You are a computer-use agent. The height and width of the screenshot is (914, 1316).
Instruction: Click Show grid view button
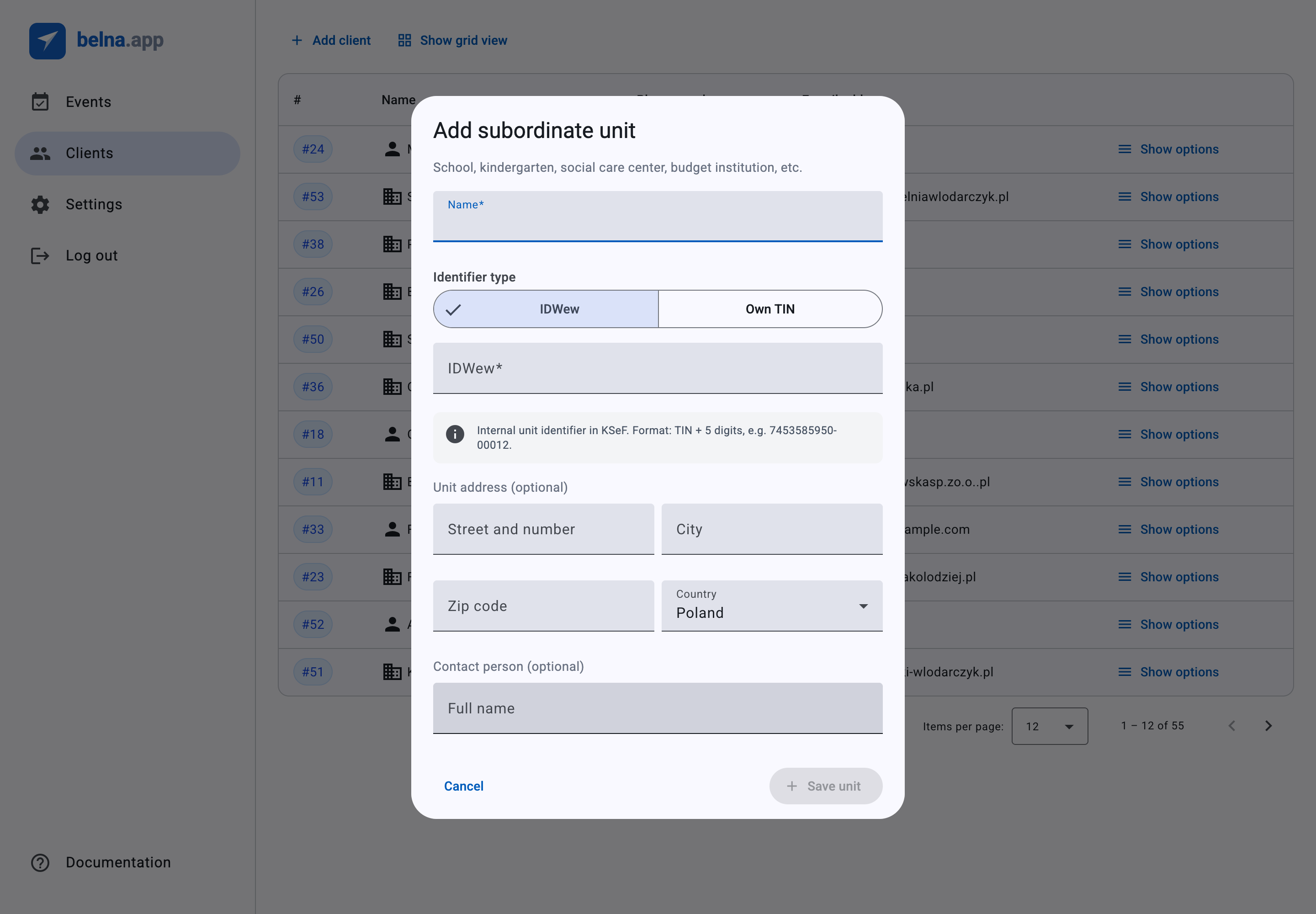(452, 40)
